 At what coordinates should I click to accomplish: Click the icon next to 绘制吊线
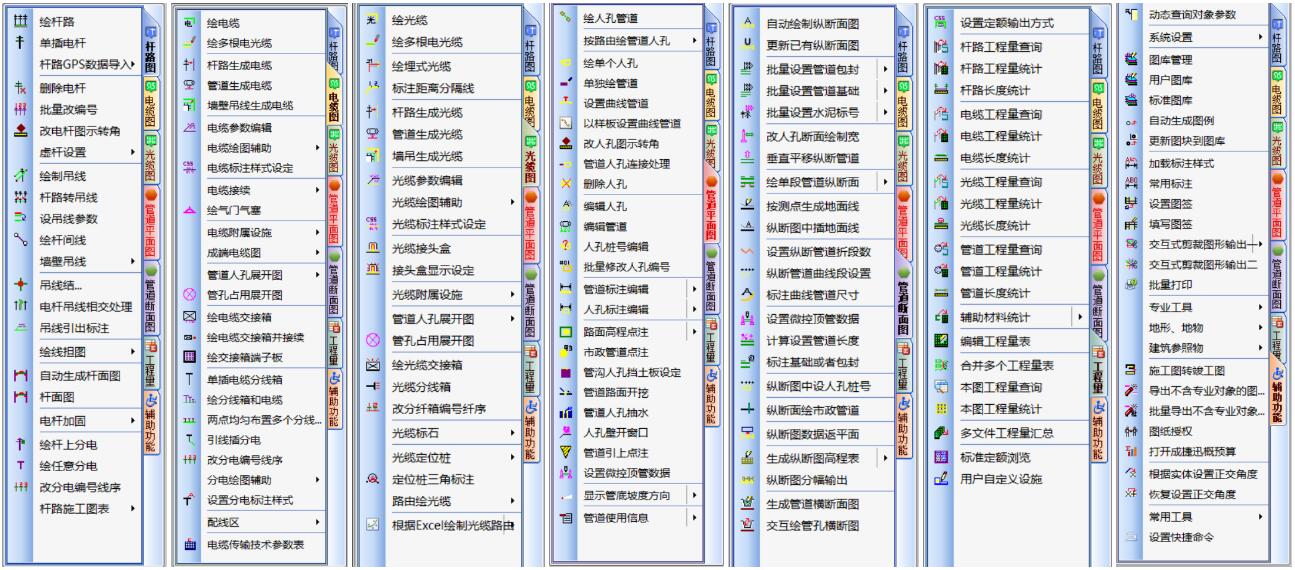20,176
